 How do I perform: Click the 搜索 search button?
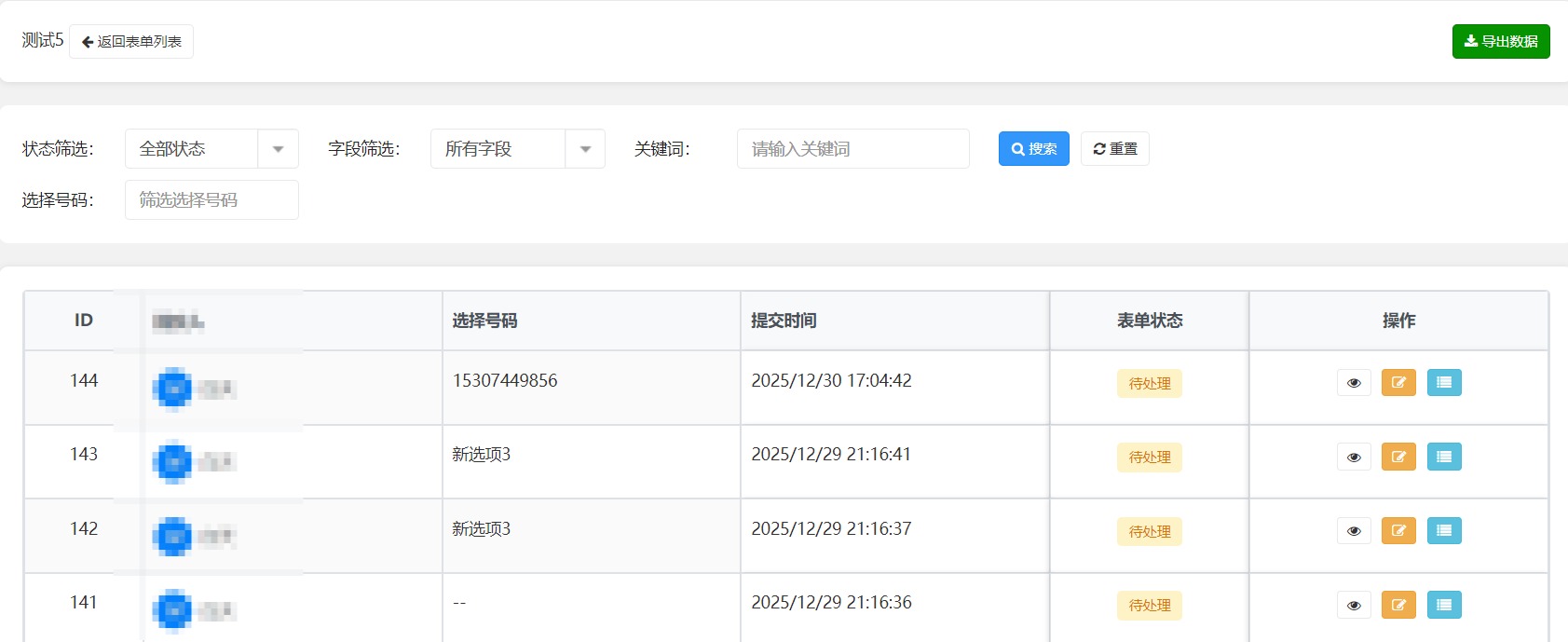coord(1033,149)
